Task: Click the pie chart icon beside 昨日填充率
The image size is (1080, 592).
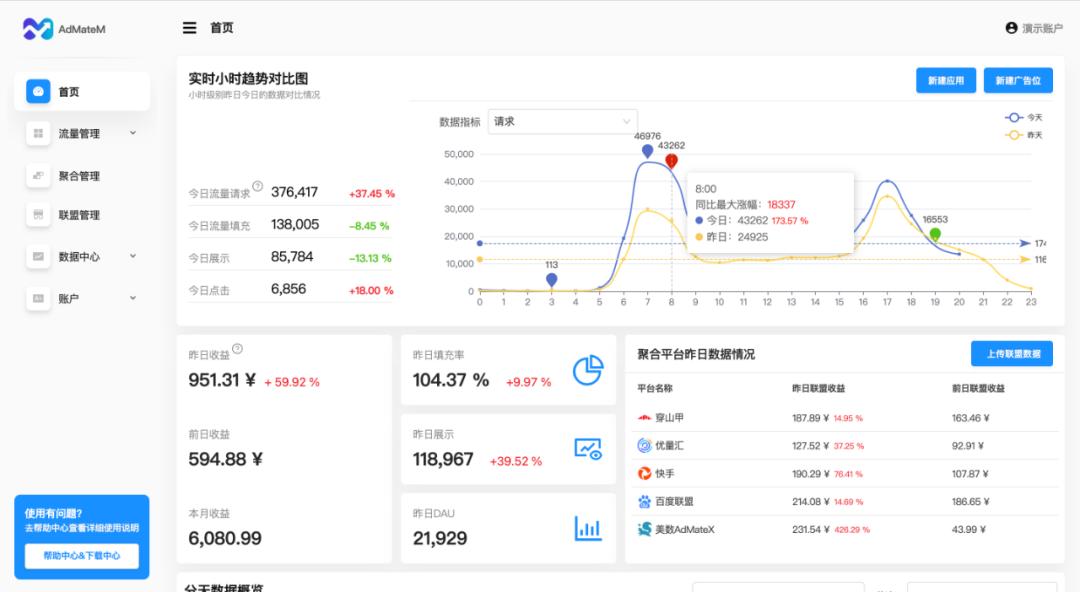Action: coord(588,369)
